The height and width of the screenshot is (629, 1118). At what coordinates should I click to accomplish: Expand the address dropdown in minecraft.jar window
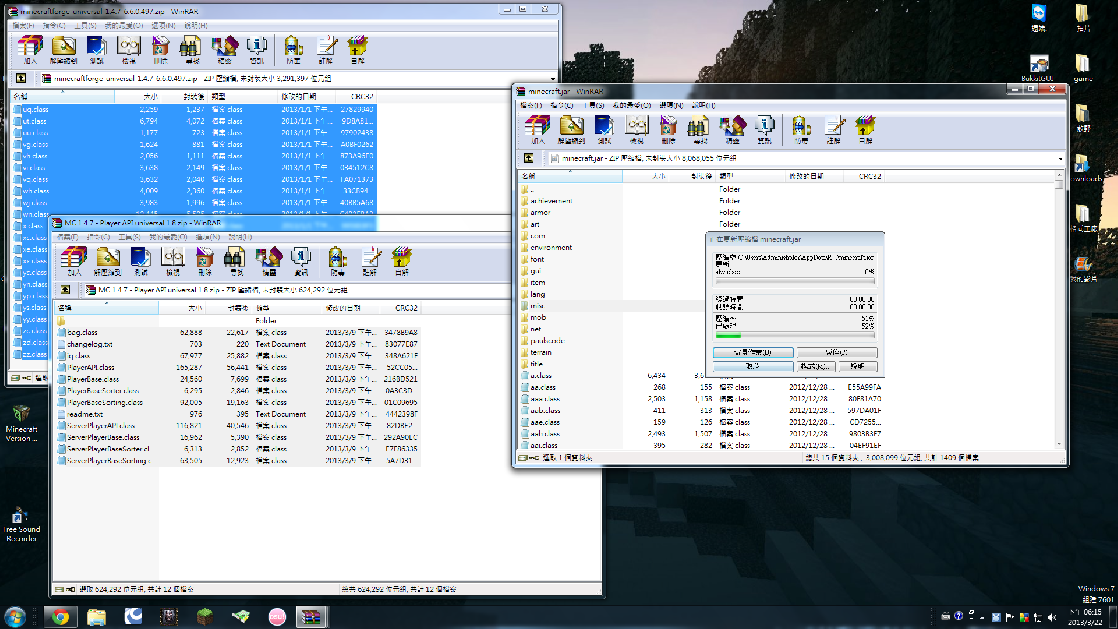coord(1059,158)
